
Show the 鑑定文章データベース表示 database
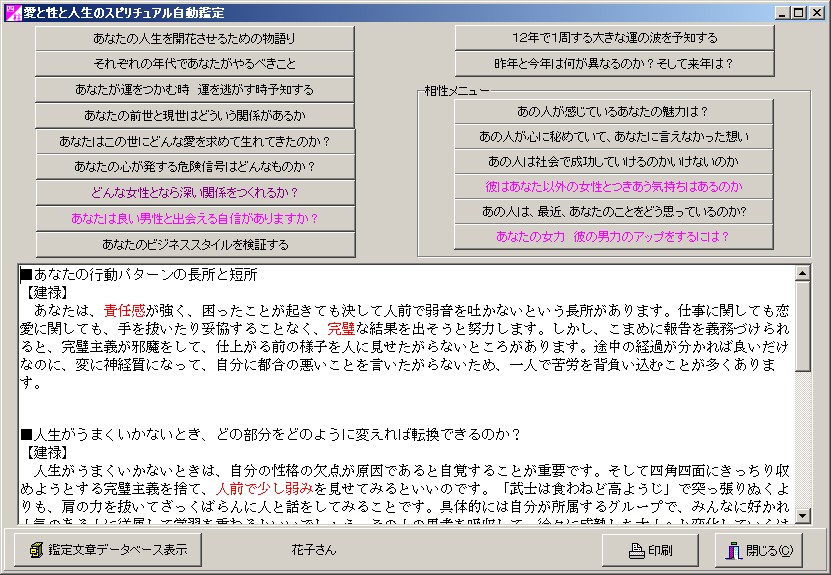(x=108, y=550)
